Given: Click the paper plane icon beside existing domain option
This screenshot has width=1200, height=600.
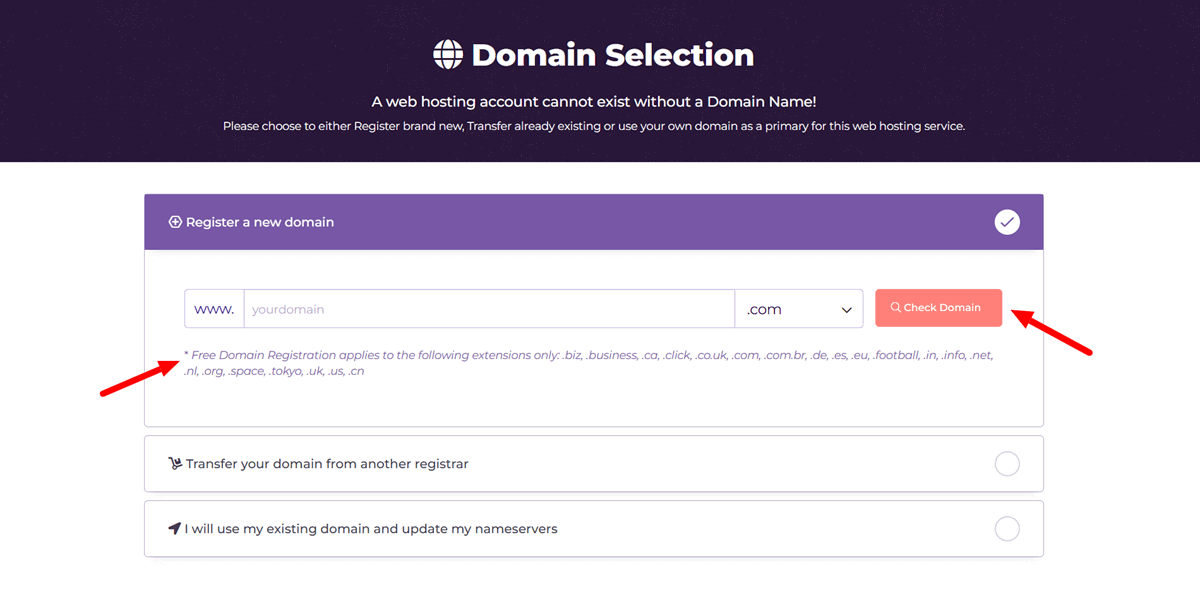Looking at the screenshot, I should (176, 528).
